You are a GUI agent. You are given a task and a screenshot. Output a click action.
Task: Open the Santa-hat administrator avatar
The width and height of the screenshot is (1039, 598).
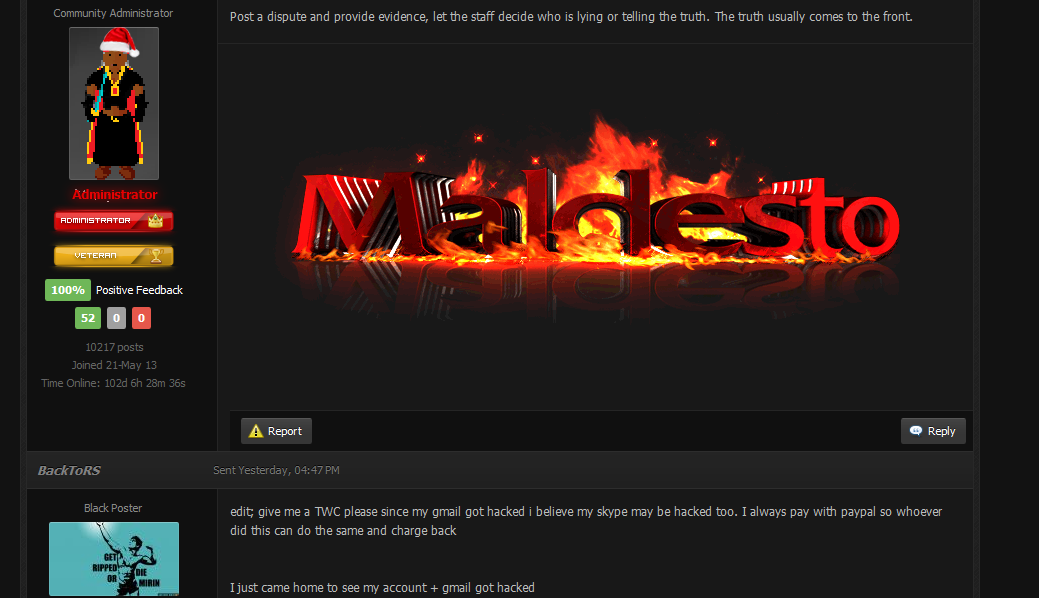114,103
